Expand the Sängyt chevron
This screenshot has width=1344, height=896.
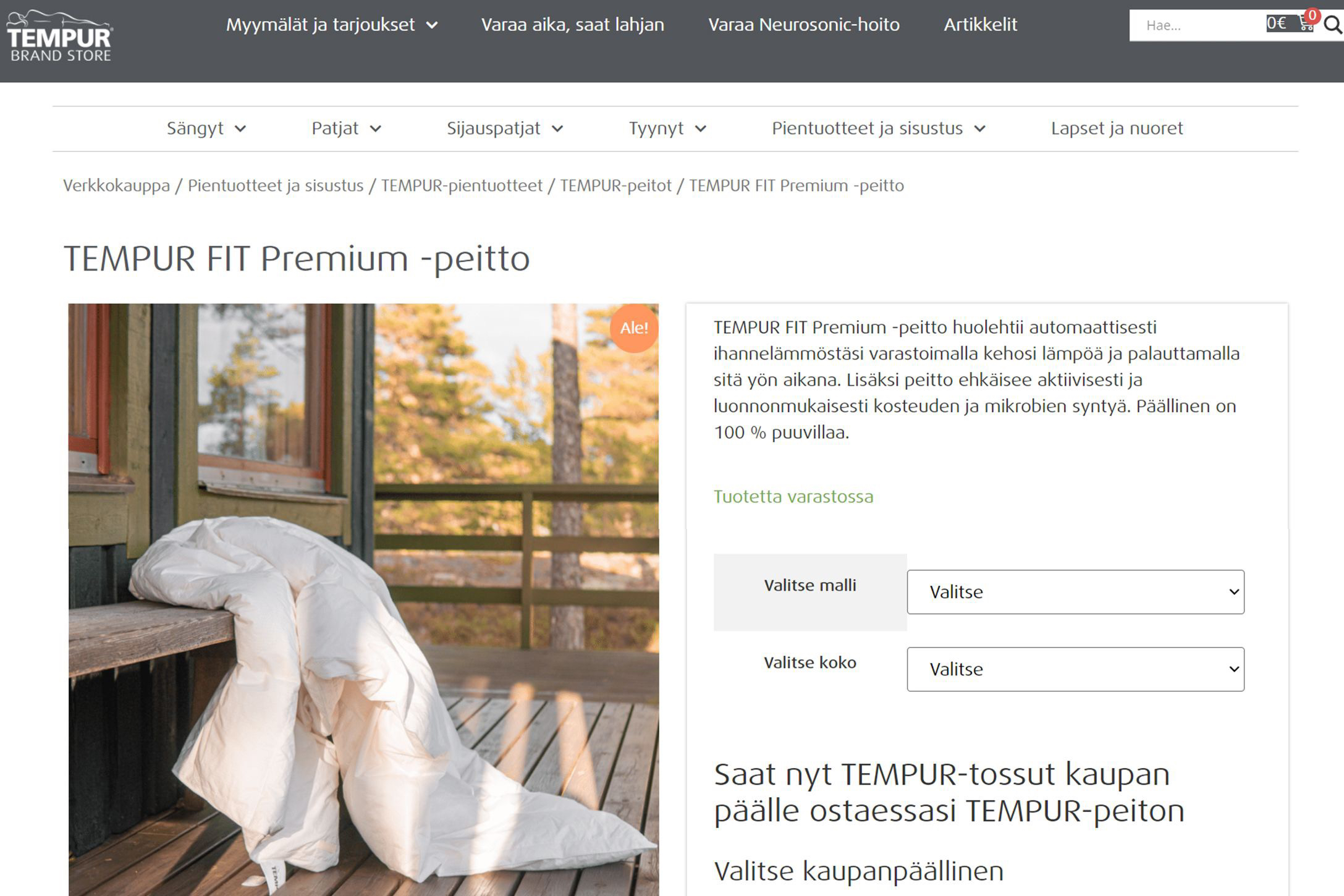[240, 129]
